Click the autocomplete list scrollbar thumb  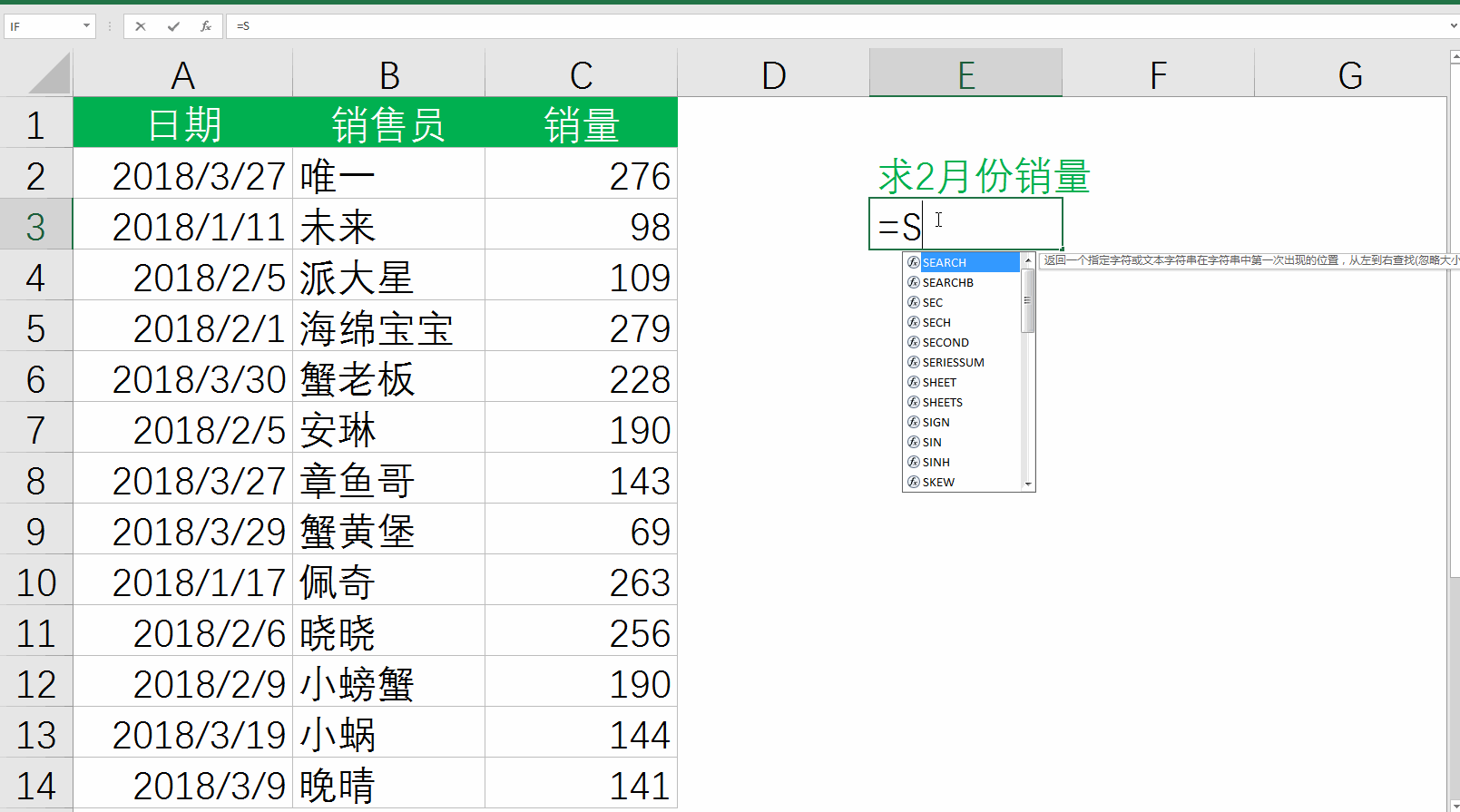(1028, 300)
